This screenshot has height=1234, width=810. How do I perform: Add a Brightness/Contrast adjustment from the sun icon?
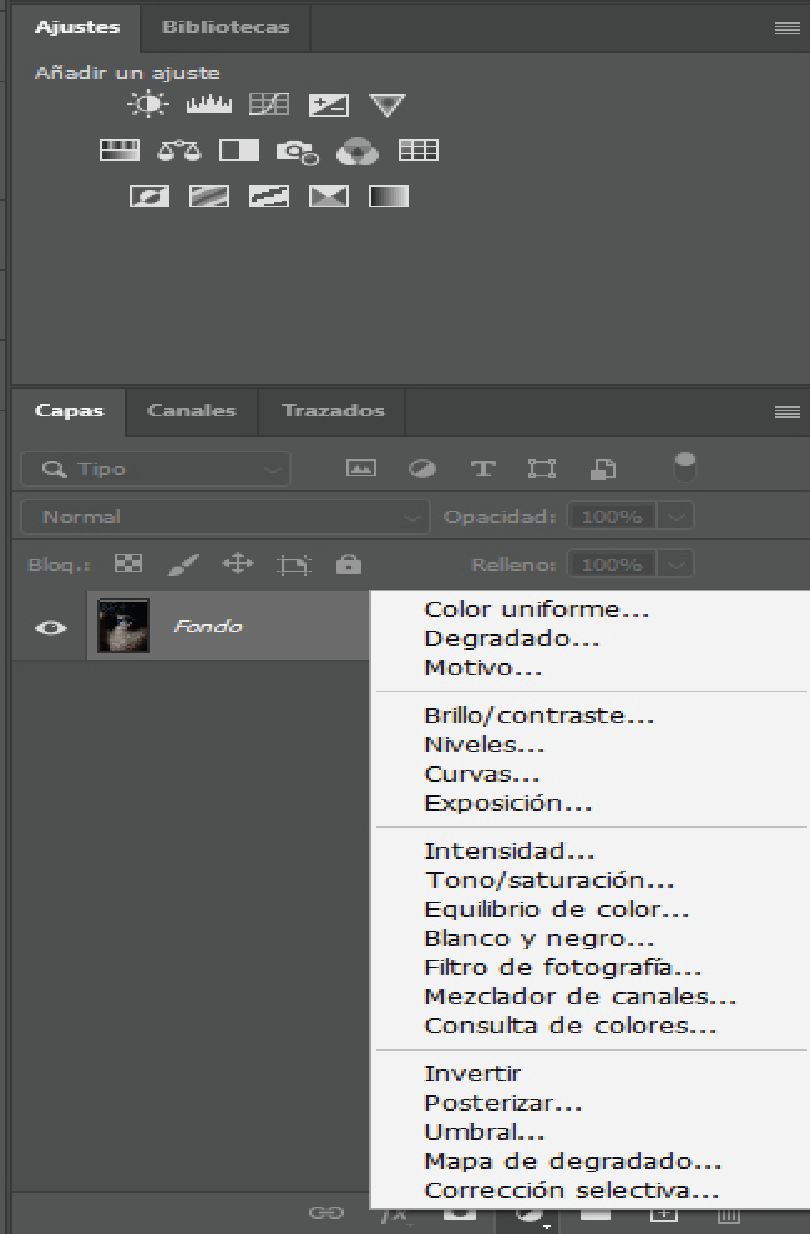pos(149,104)
